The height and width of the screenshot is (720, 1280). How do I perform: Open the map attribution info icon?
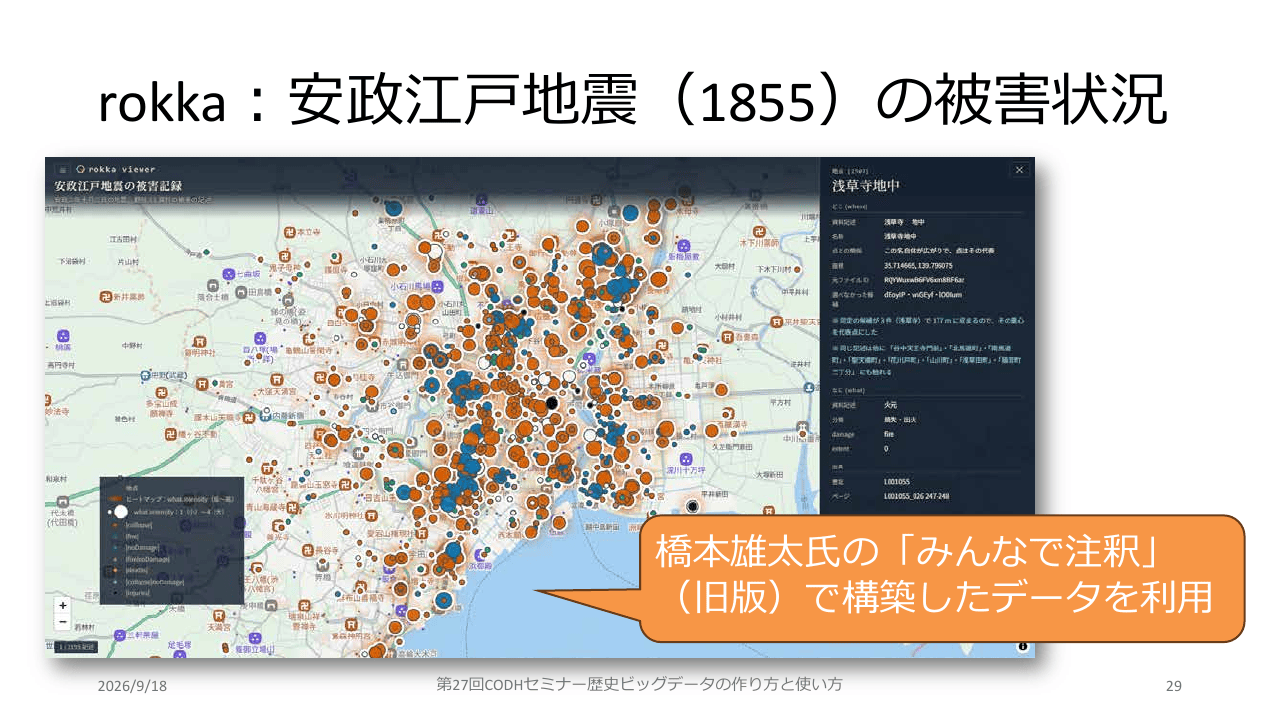point(1023,647)
